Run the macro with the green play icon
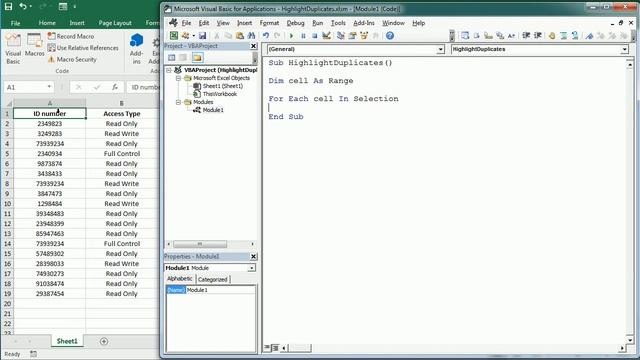 coord(291,36)
